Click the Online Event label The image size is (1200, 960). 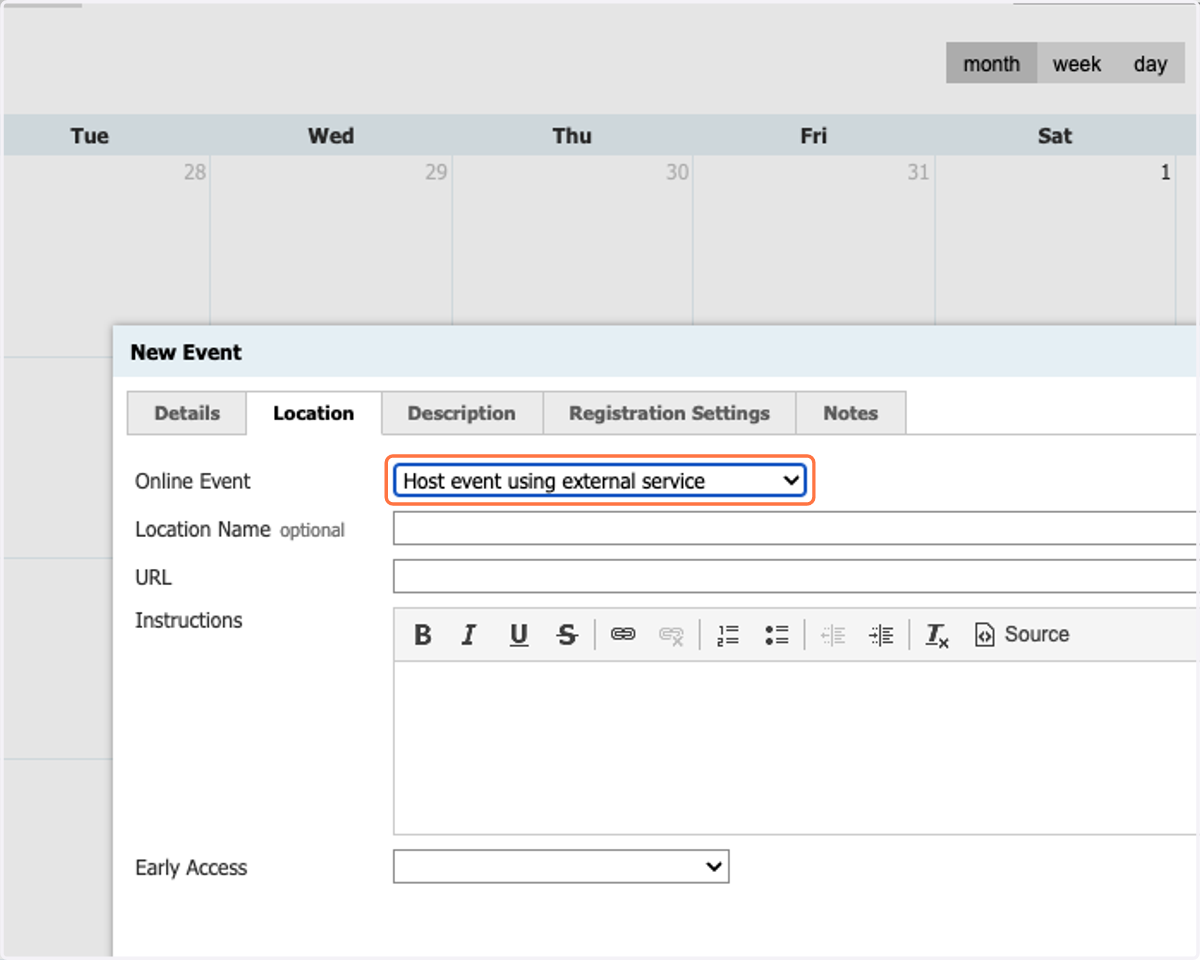(x=193, y=481)
